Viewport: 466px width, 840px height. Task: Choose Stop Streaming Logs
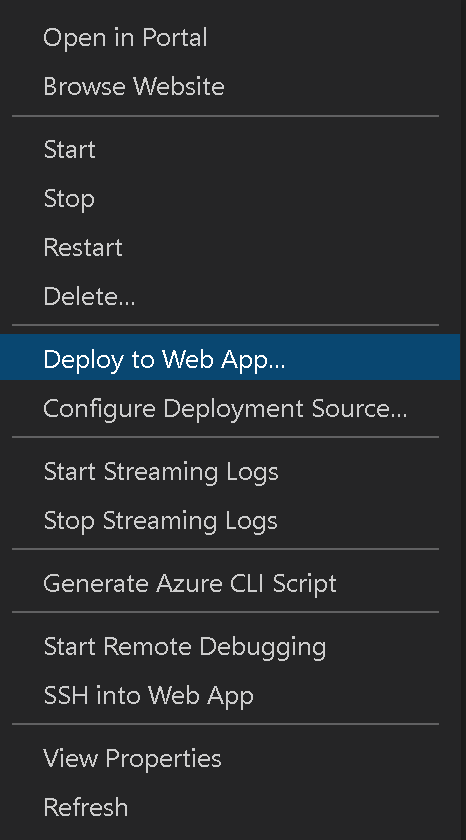pos(230,520)
